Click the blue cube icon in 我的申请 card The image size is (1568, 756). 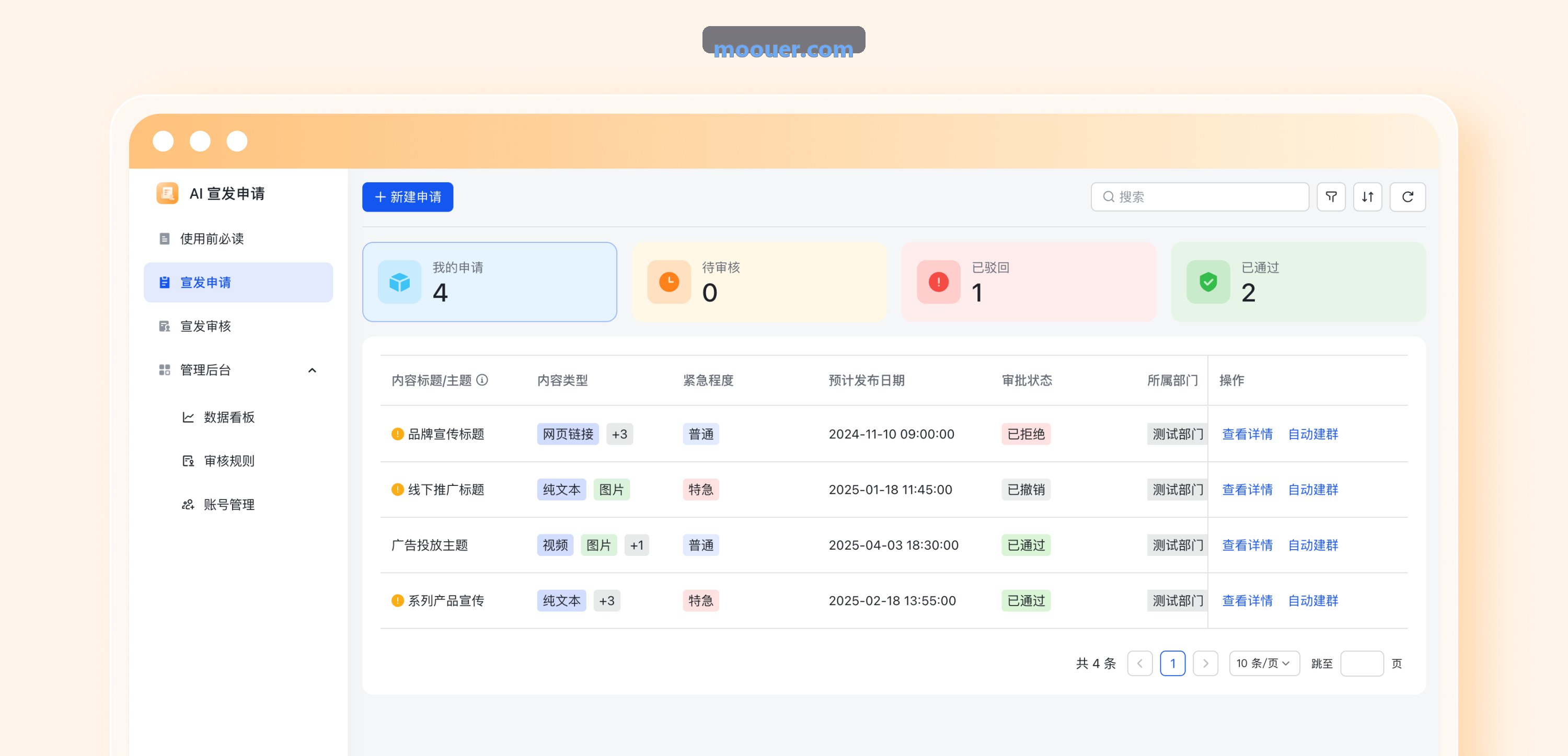click(x=399, y=282)
